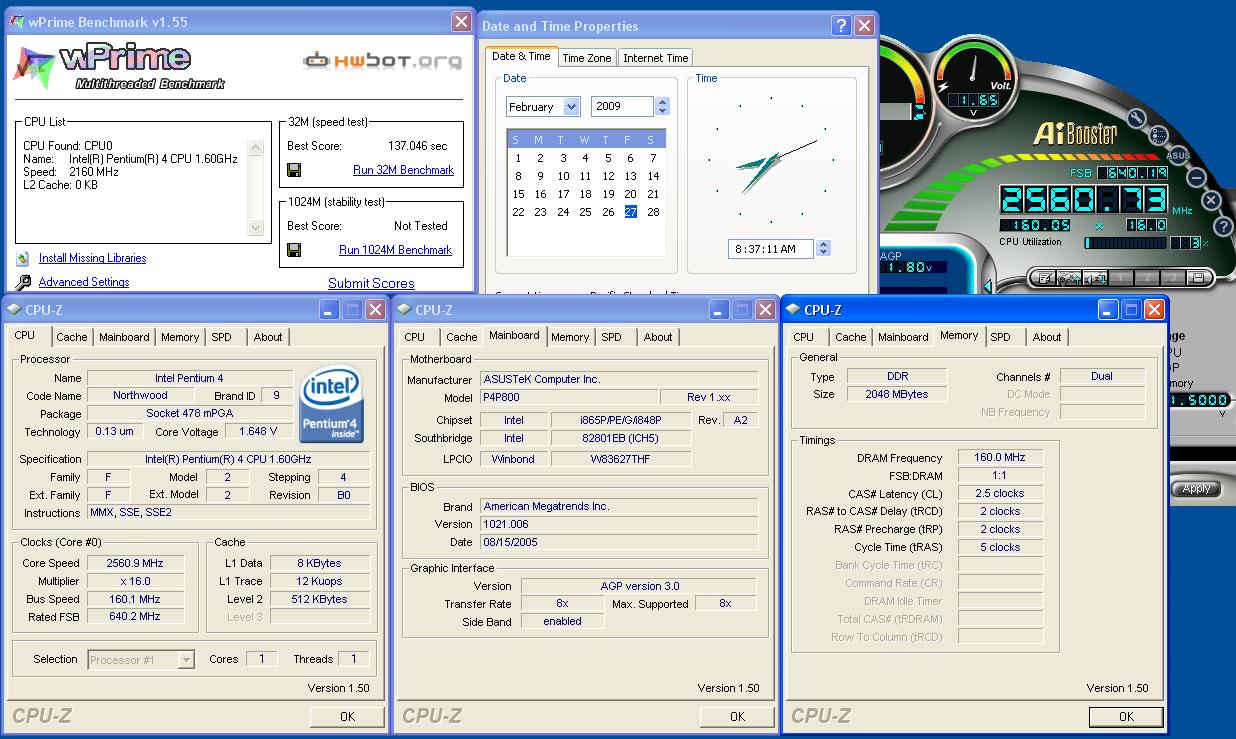Image resolution: width=1236 pixels, height=739 pixels.
Task: Open Mainboard tab in right CPU-Z window
Action: [903, 337]
